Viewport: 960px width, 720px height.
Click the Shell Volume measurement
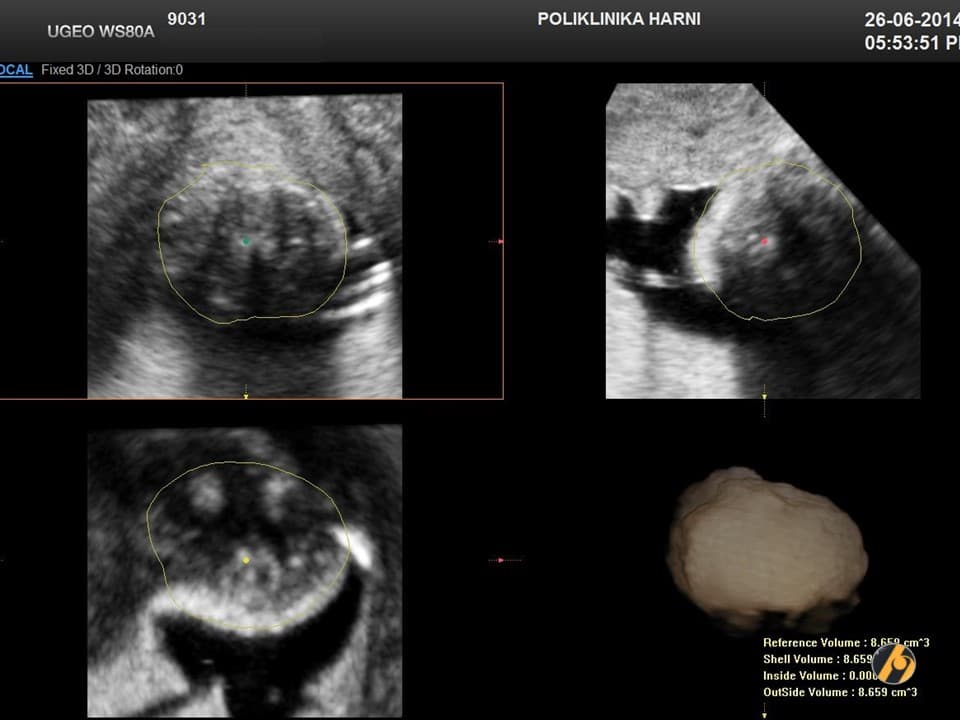(816, 660)
